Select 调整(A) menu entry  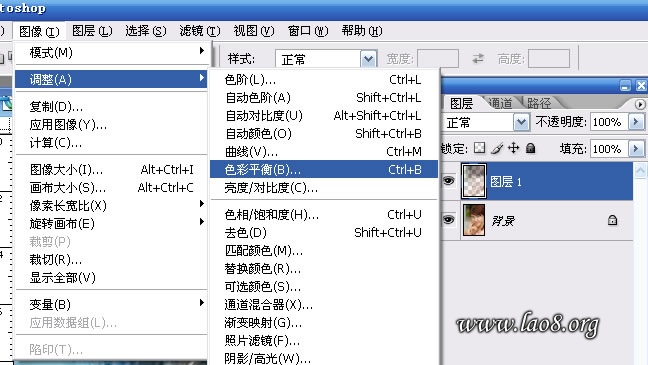coord(111,79)
